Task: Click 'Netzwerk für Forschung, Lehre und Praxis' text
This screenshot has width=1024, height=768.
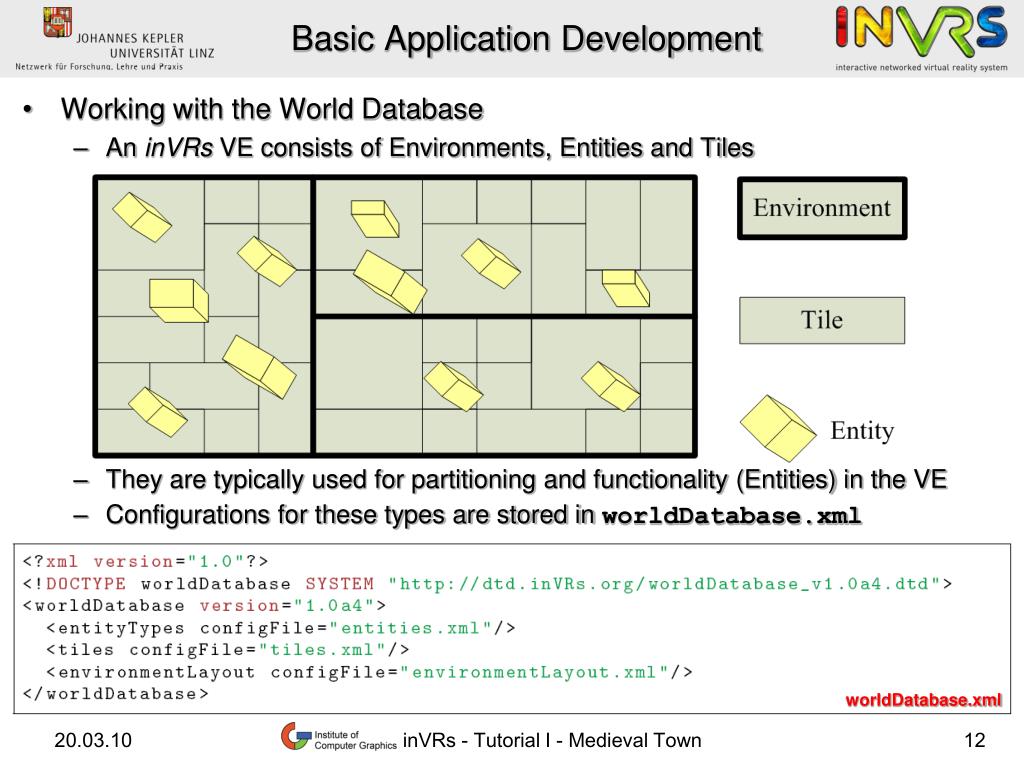Action: (x=99, y=67)
